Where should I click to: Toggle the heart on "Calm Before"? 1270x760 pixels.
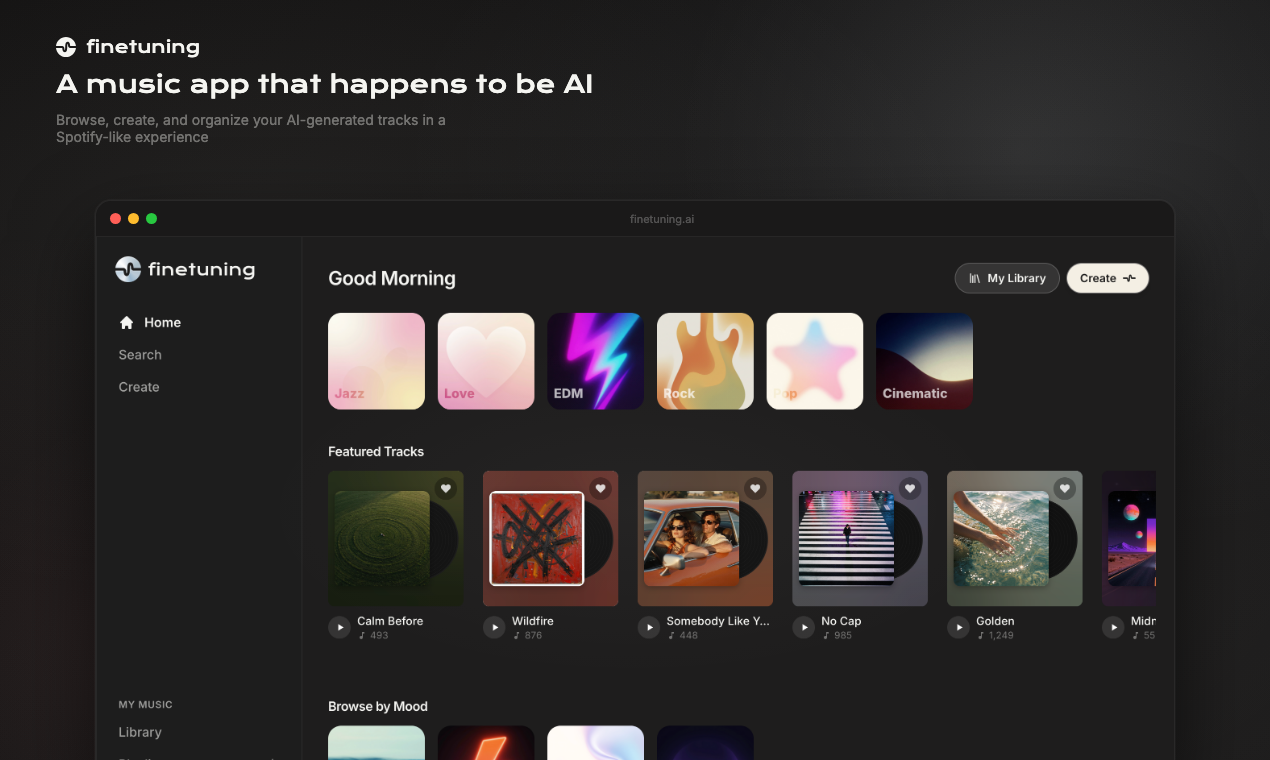[x=446, y=488]
